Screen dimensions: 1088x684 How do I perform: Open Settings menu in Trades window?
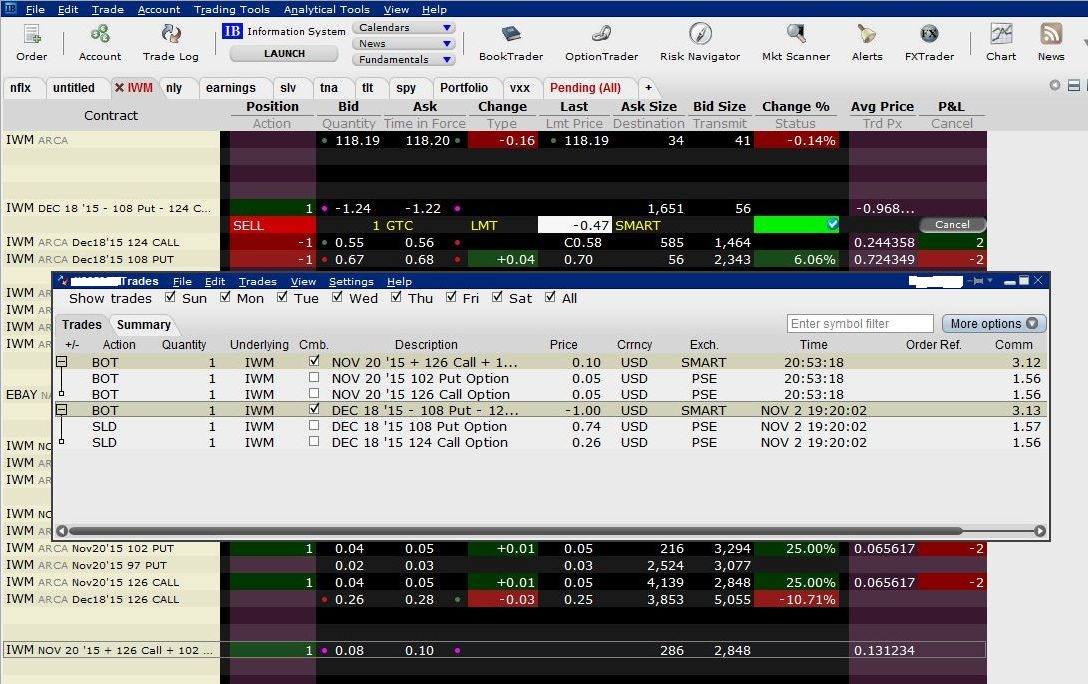(x=351, y=282)
